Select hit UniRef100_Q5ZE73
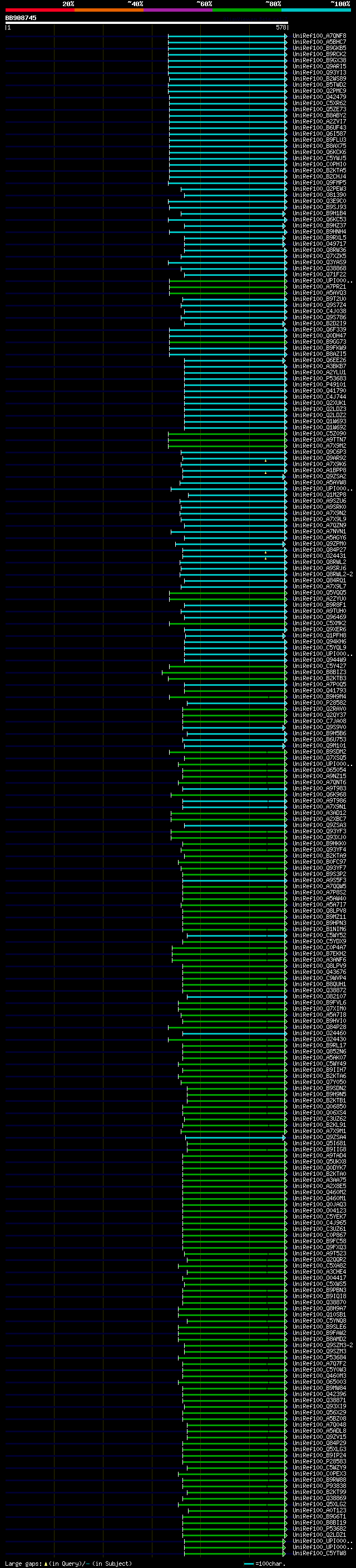 [319, 110]
